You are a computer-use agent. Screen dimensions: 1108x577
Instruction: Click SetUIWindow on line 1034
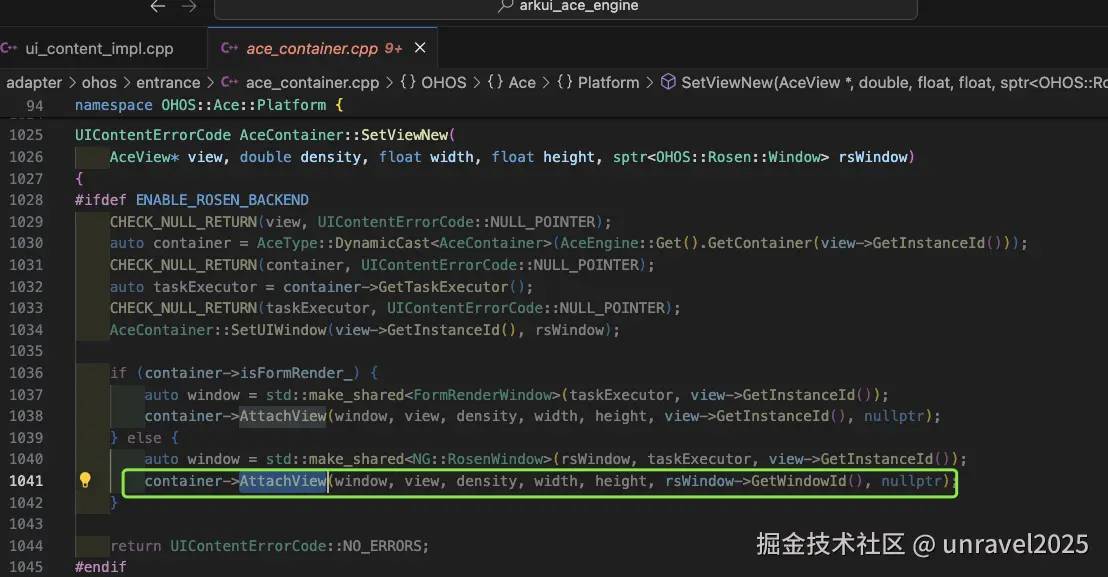[x=279, y=330]
